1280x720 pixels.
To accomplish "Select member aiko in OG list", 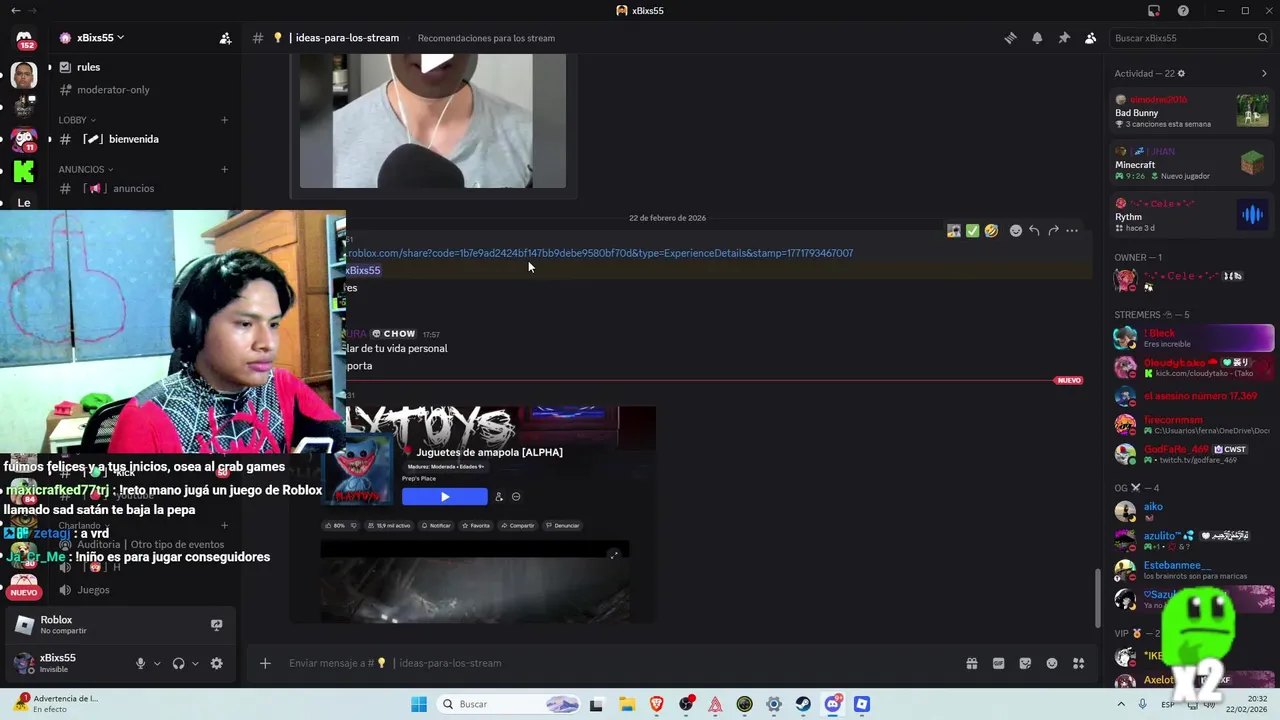I will click(1192, 511).
